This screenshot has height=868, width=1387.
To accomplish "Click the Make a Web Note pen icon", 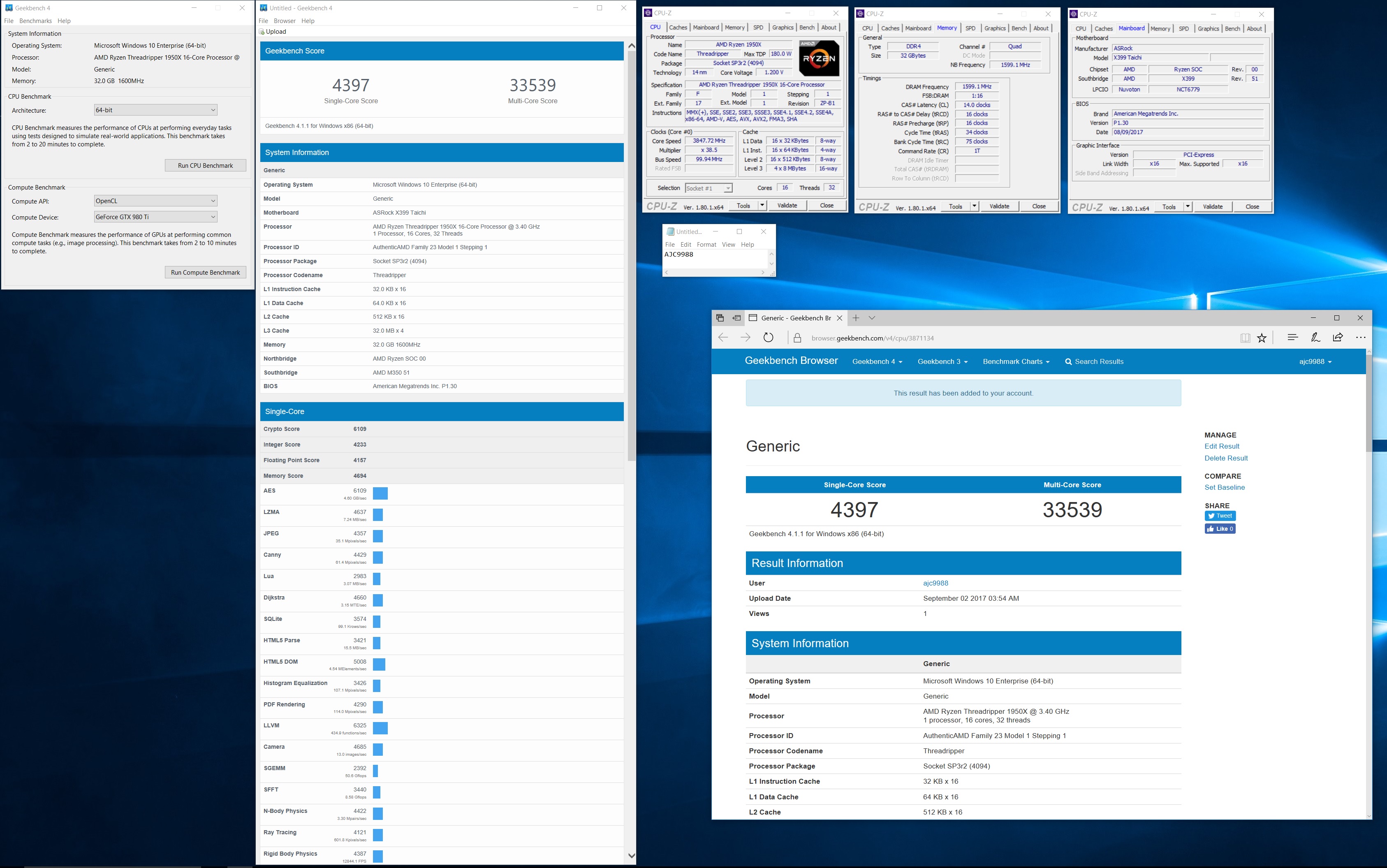I will click(1315, 338).
